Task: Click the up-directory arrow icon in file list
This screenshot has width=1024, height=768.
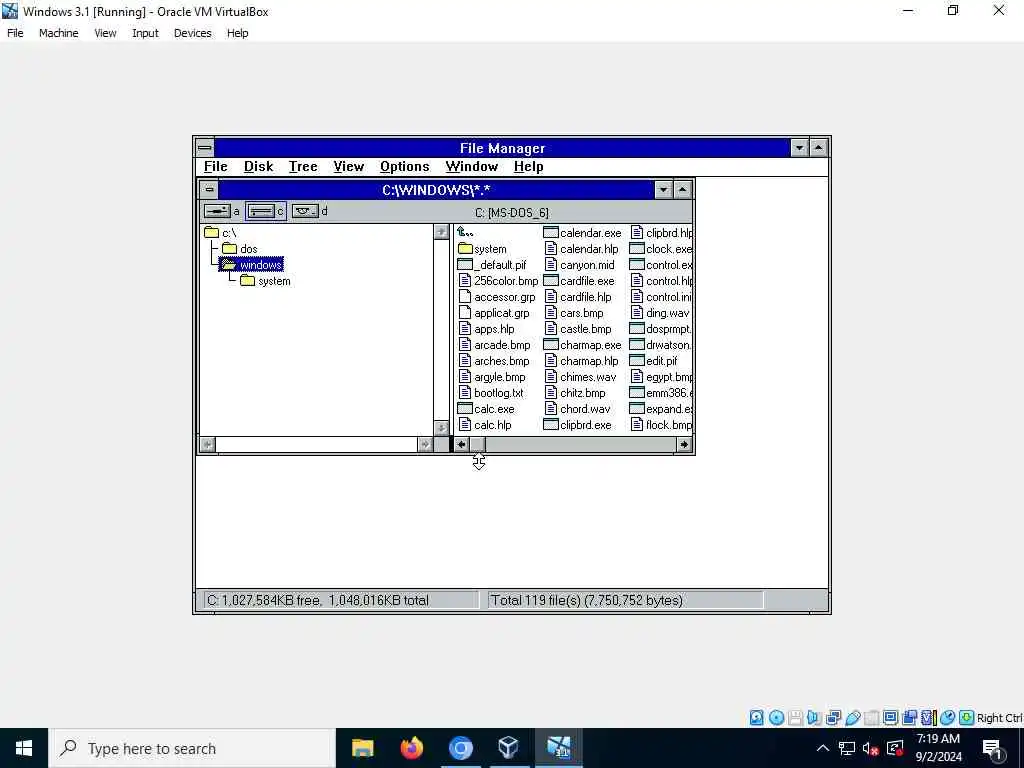Action: (x=465, y=232)
